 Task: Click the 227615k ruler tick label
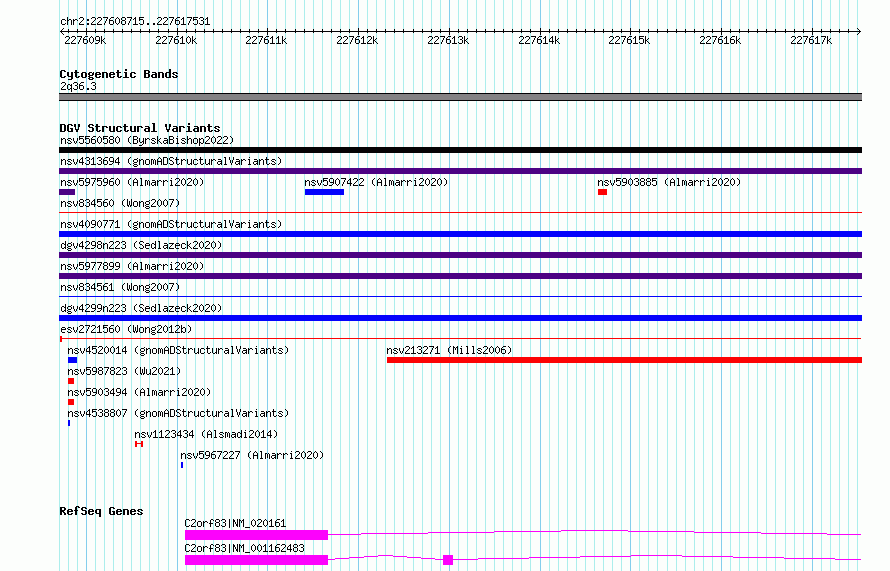pyautogui.click(x=629, y=40)
